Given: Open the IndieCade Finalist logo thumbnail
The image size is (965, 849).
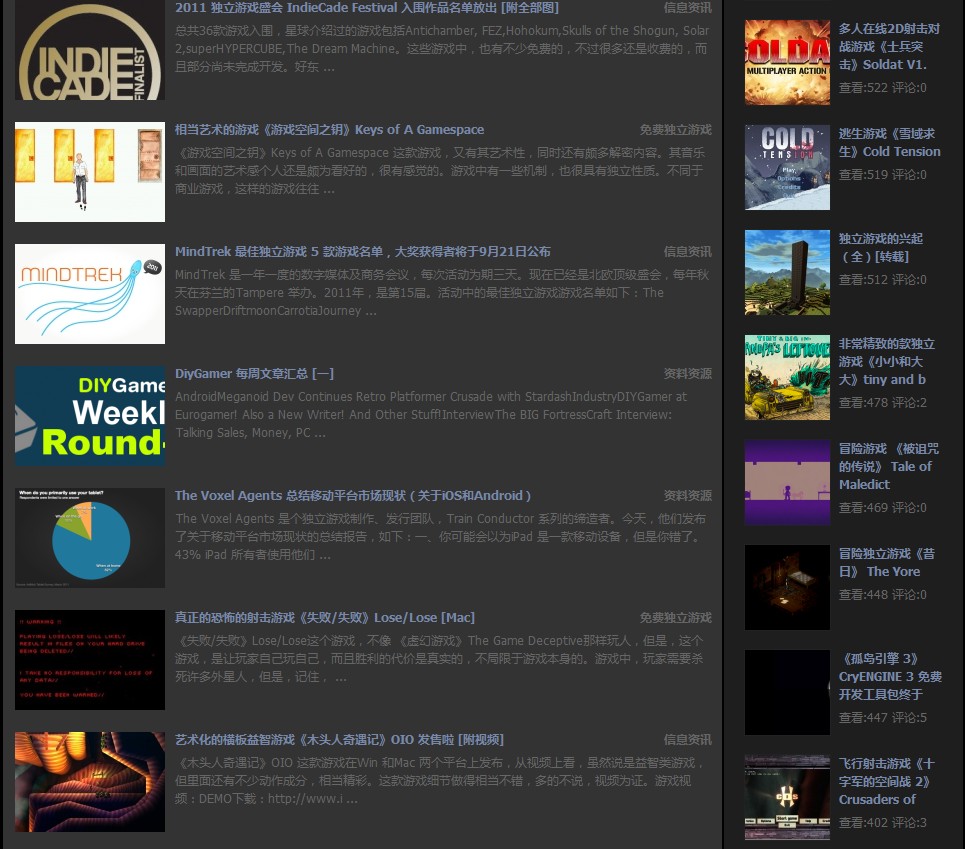Looking at the screenshot, I should point(90,50).
